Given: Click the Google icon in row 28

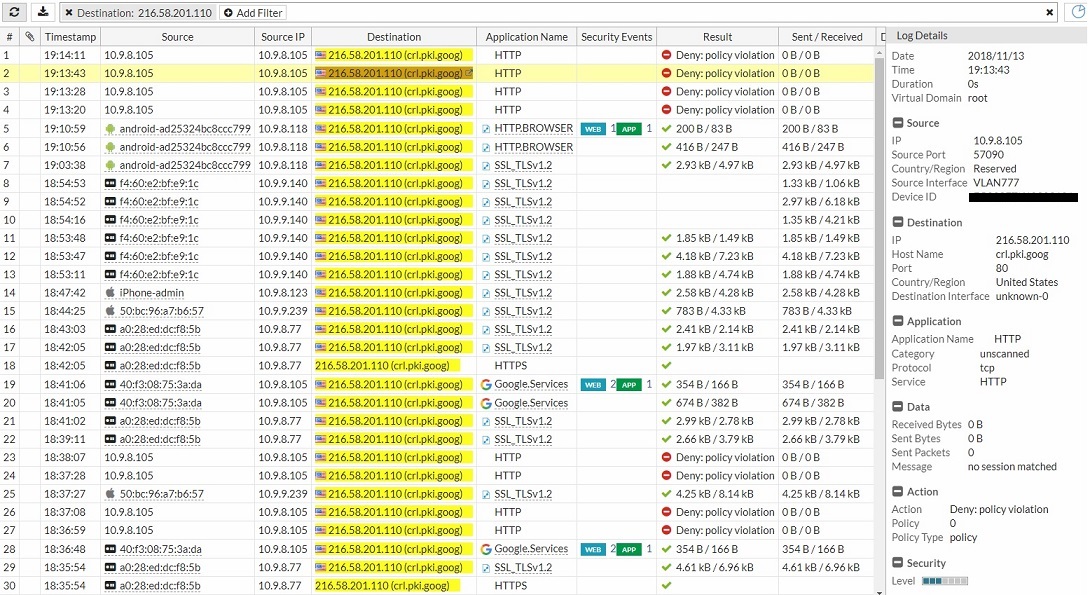Looking at the screenshot, I should [x=487, y=549].
